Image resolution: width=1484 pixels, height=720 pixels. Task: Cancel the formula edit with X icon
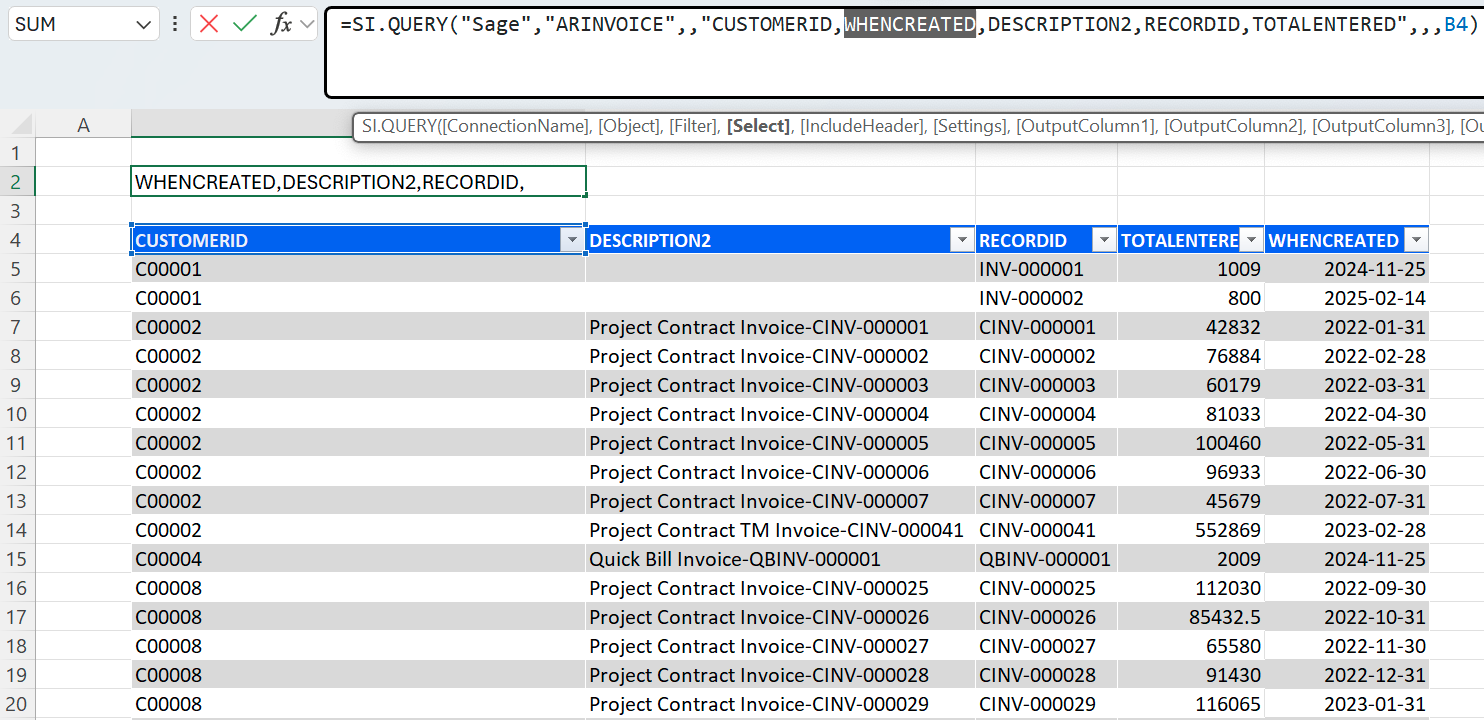209,24
